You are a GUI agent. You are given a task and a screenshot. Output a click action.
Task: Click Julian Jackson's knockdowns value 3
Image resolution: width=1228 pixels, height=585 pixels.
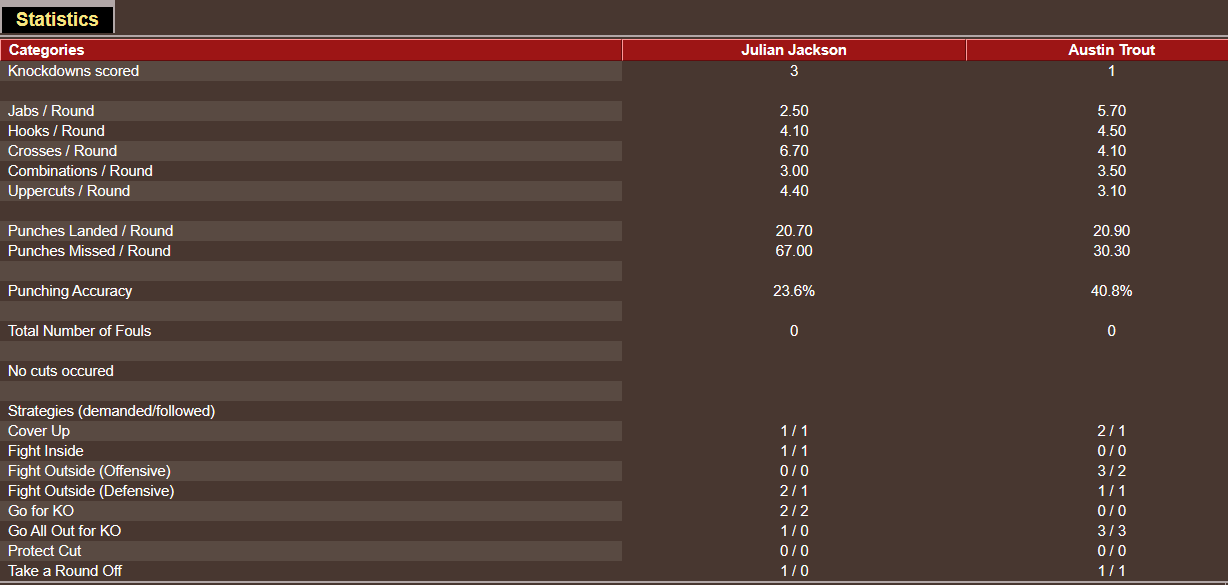point(794,71)
